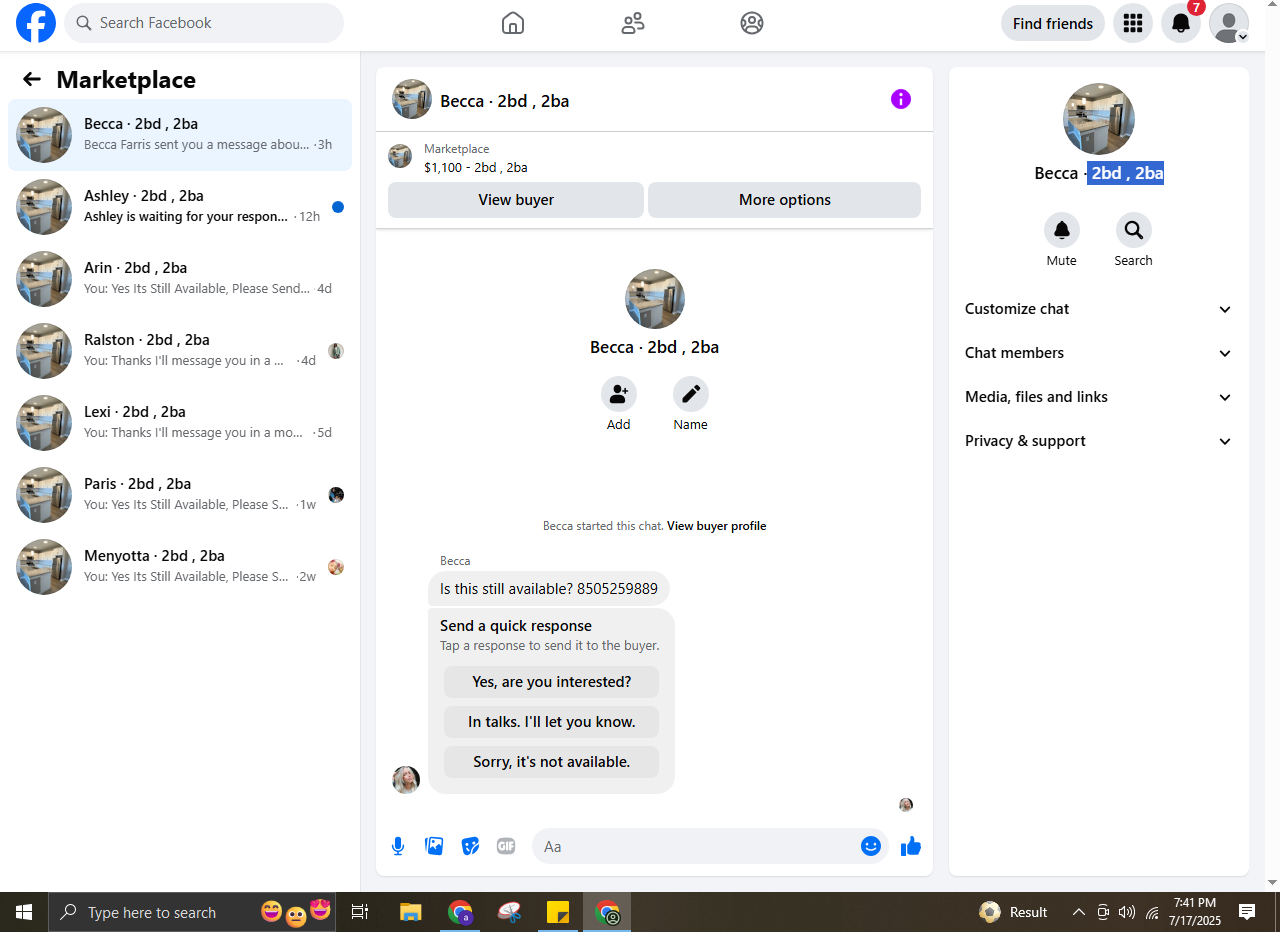The height and width of the screenshot is (932, 1280).
Task: Click the Facebook logo
Action: click(x=36, y=23)
